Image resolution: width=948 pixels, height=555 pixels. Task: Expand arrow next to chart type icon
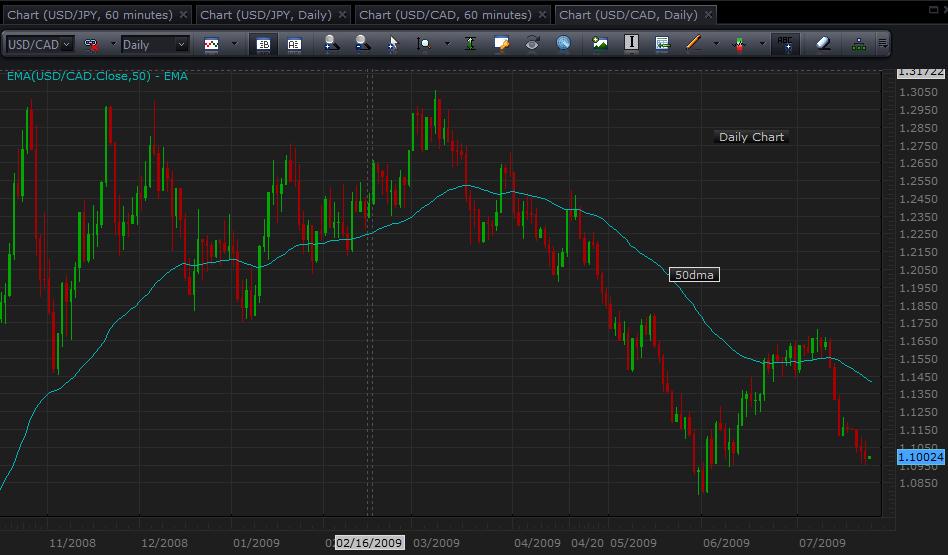[235, 44]
